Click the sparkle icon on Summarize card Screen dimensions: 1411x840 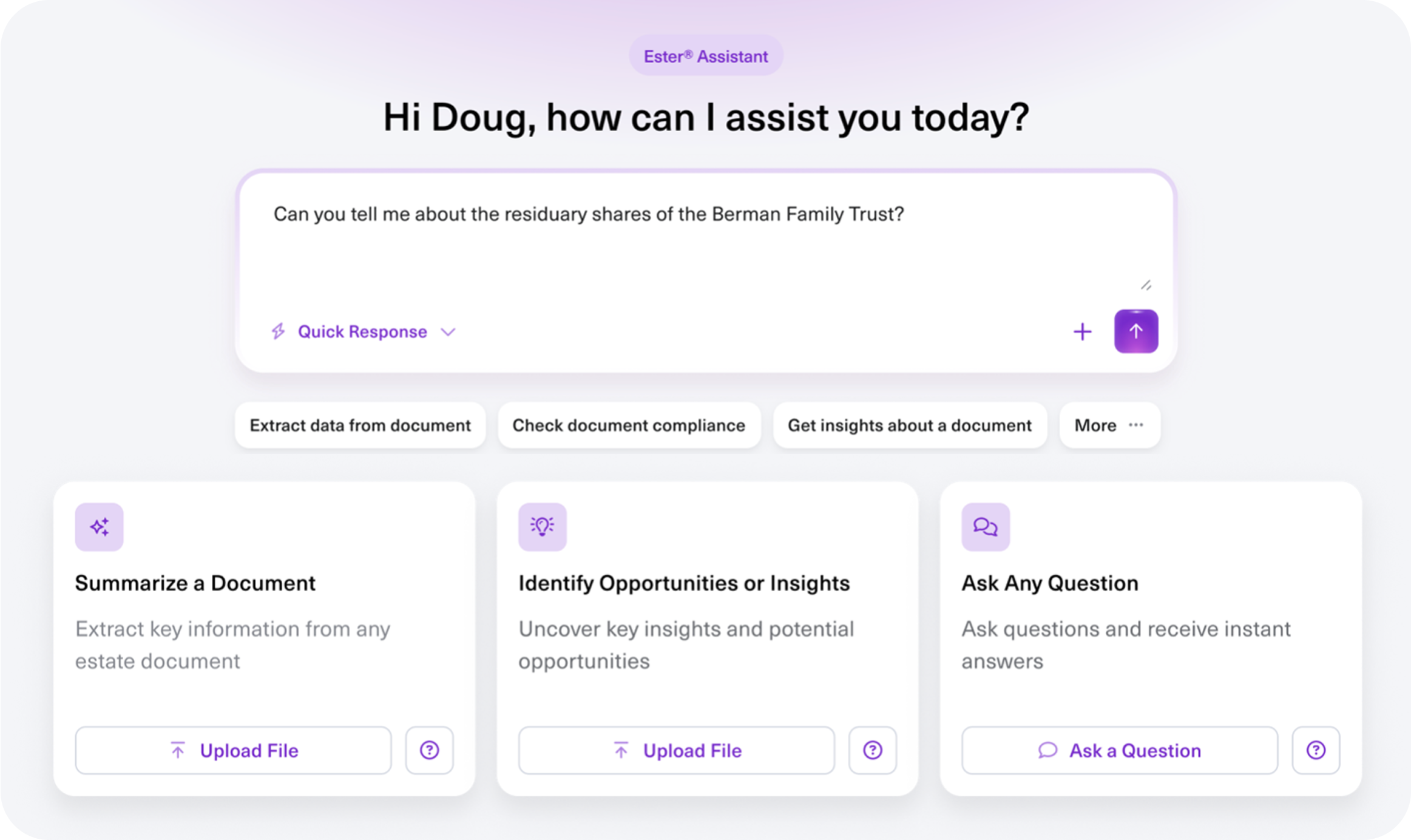tap(100, 527)
